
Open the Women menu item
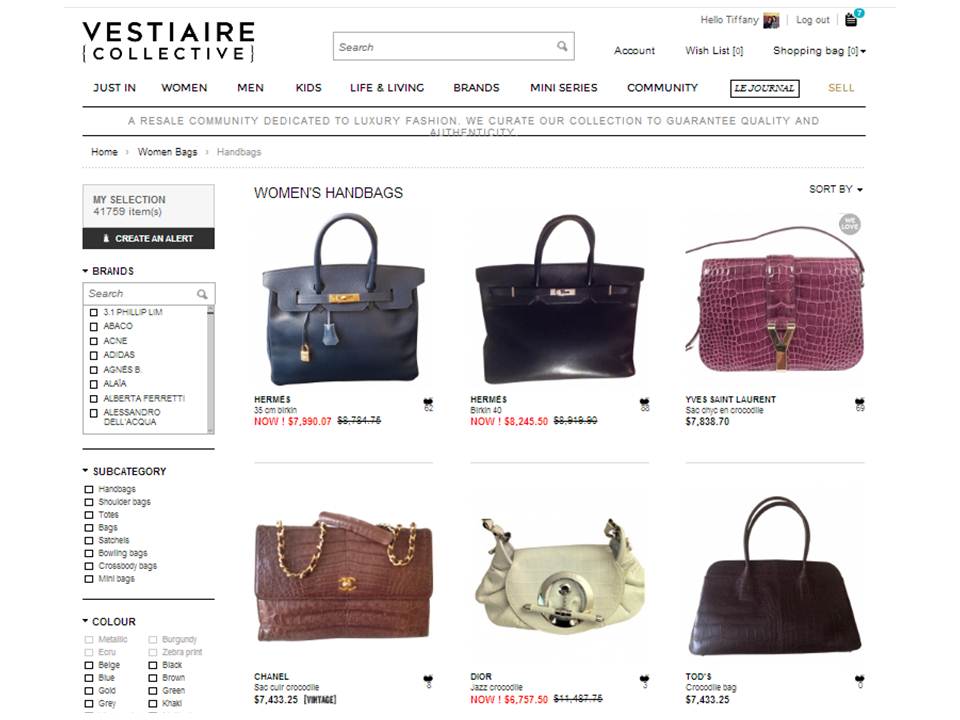(x=184, y=88)
